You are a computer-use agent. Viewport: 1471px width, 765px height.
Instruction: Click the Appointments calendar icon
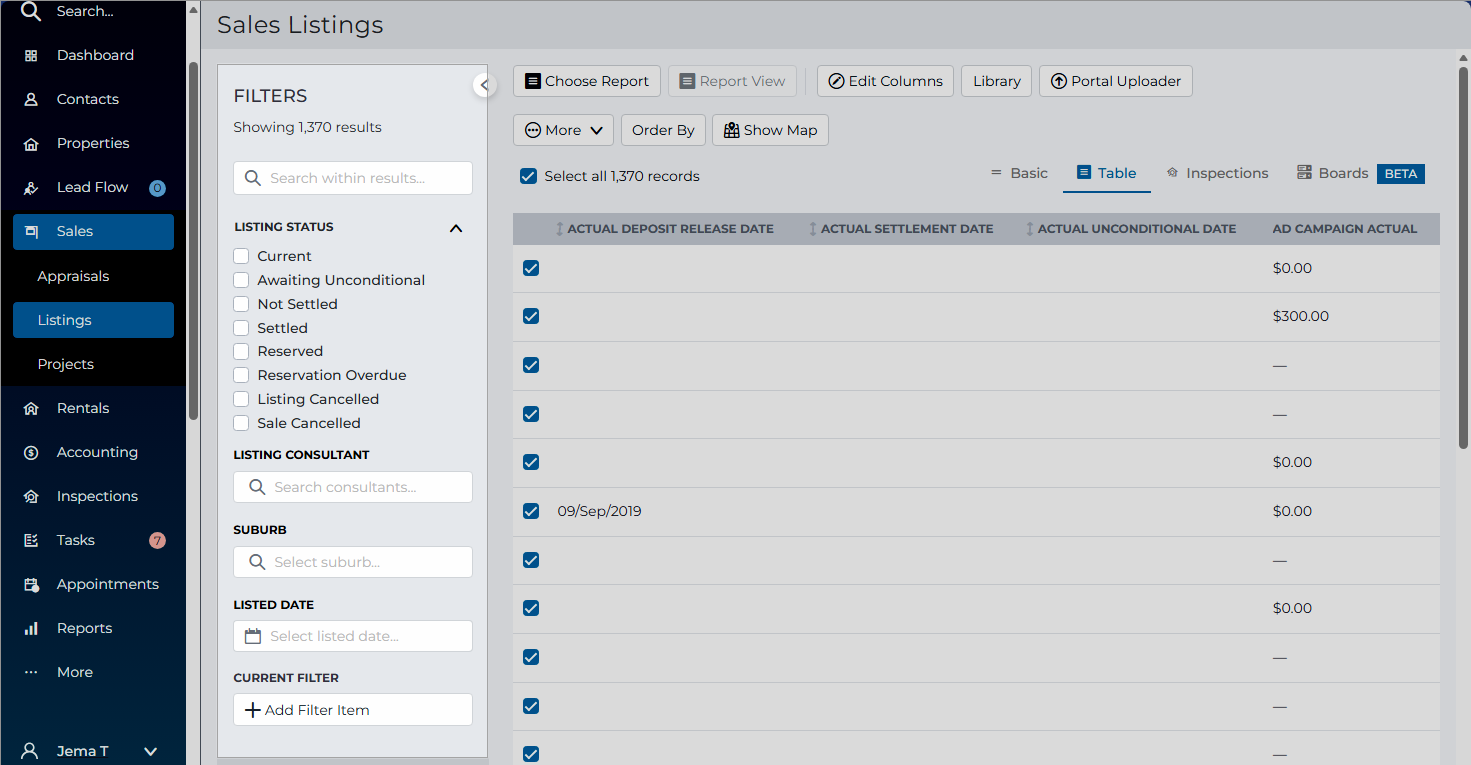pyautogui.click(x=31, y=585)
